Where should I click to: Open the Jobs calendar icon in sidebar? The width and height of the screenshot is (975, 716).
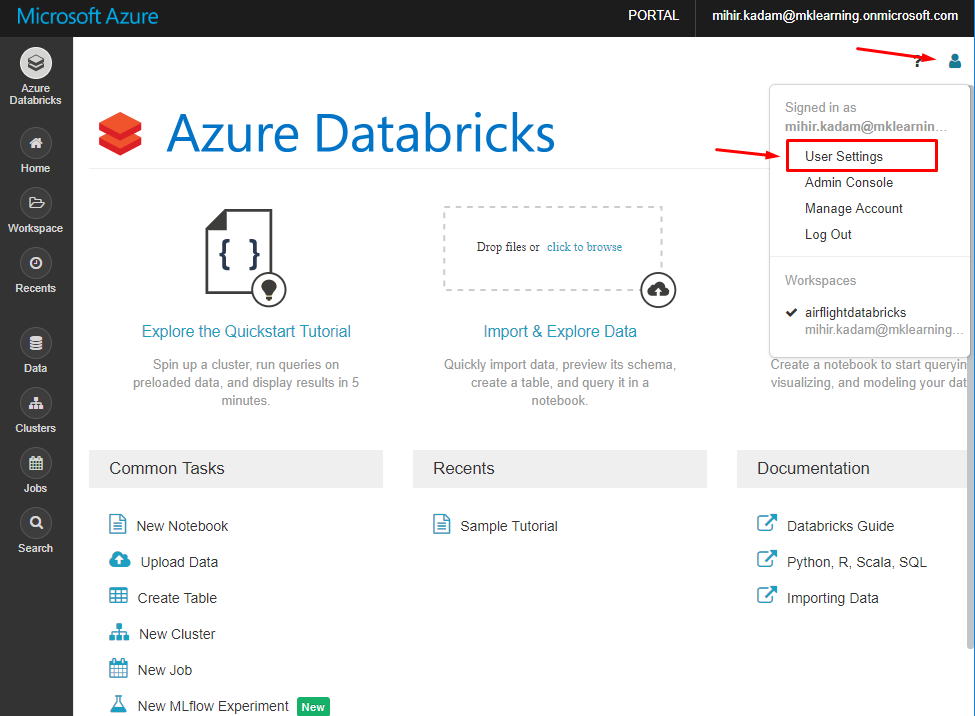click(36, 463)
